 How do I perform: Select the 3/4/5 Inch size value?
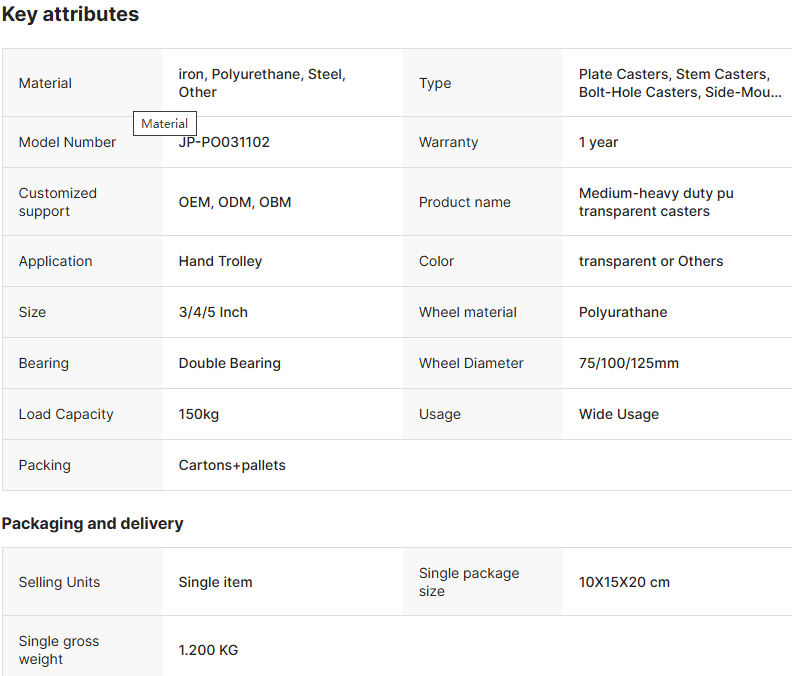point(213,312)
